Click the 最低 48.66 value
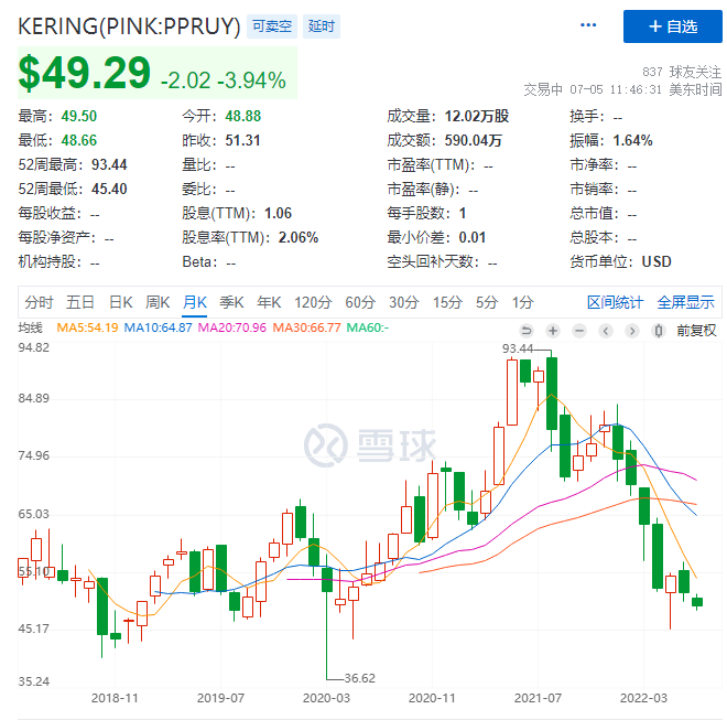 click(79, 140)
